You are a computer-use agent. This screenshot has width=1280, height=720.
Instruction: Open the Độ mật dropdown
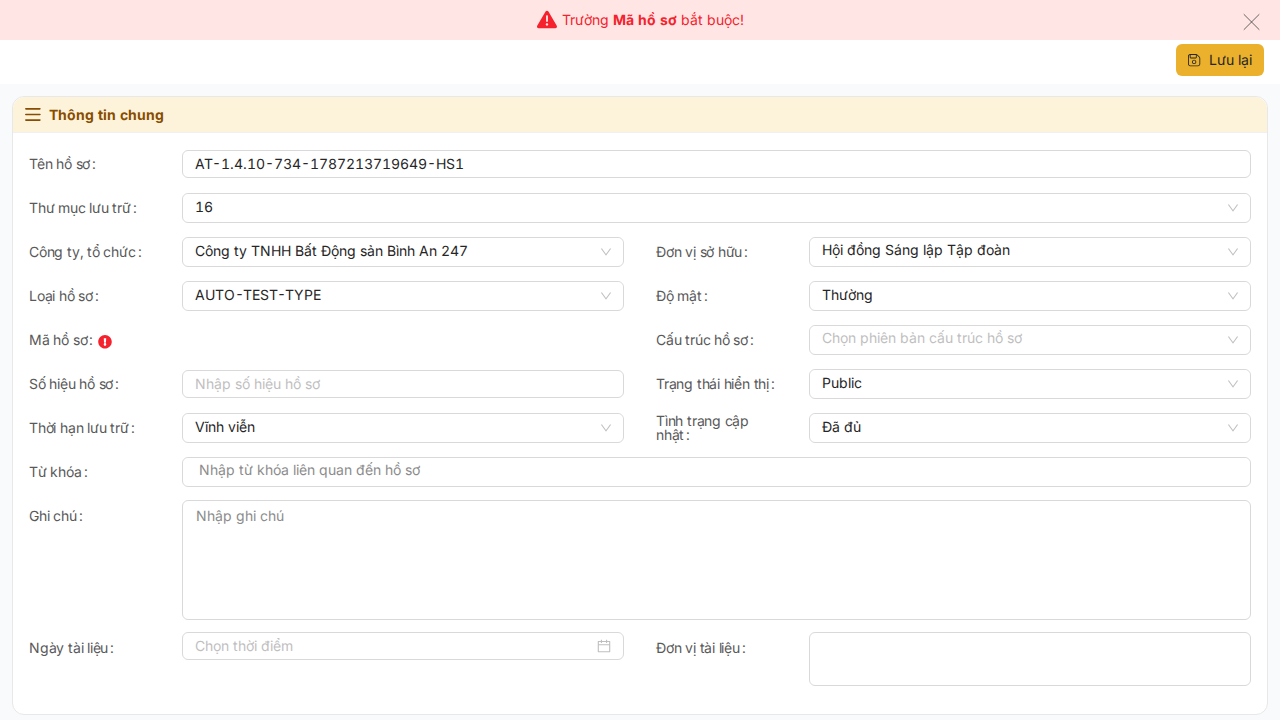coord(1030,296)
